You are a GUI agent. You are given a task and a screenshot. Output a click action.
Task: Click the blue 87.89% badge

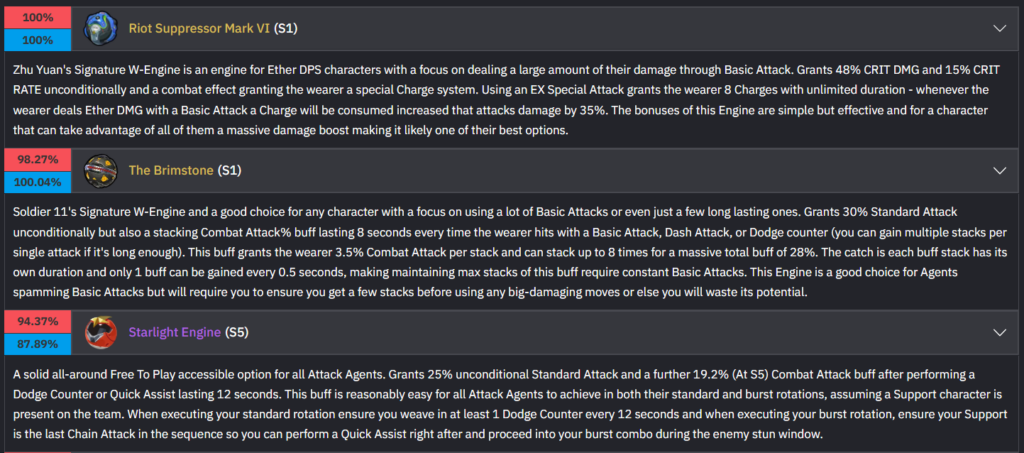pyautogui.click(x=37, y=342)
